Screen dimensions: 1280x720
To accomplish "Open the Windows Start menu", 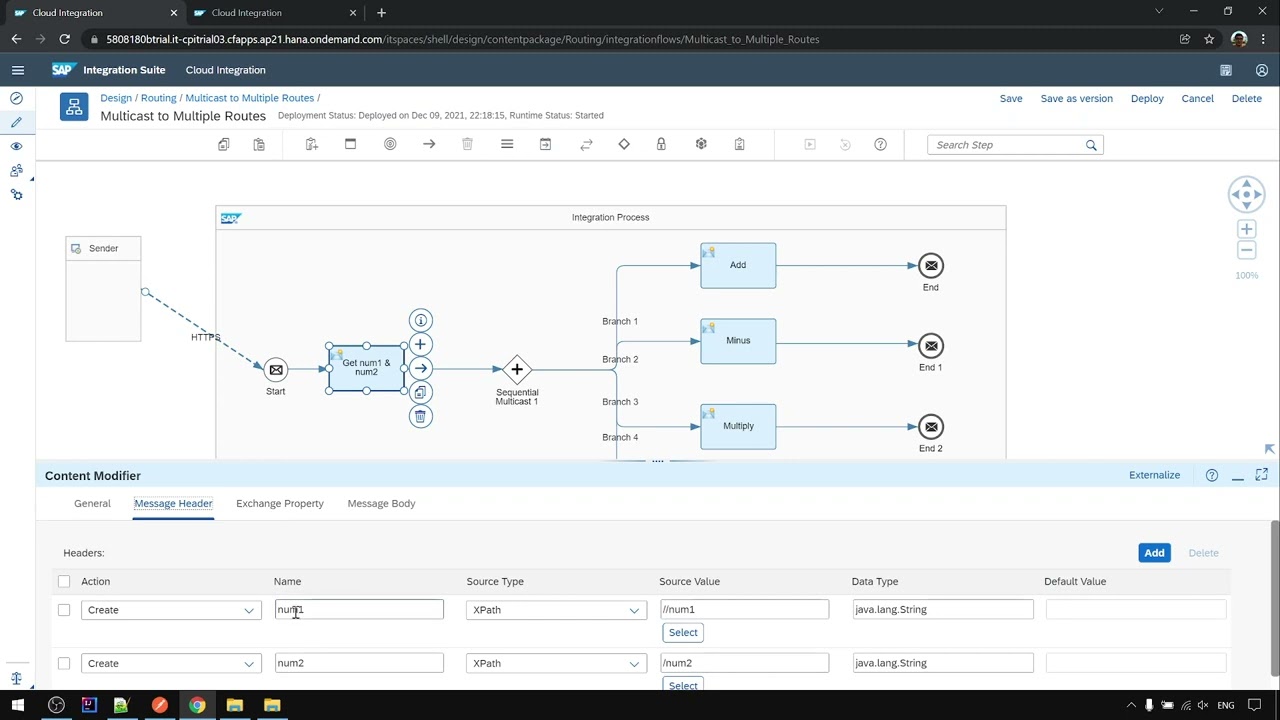I will point(18,705).
